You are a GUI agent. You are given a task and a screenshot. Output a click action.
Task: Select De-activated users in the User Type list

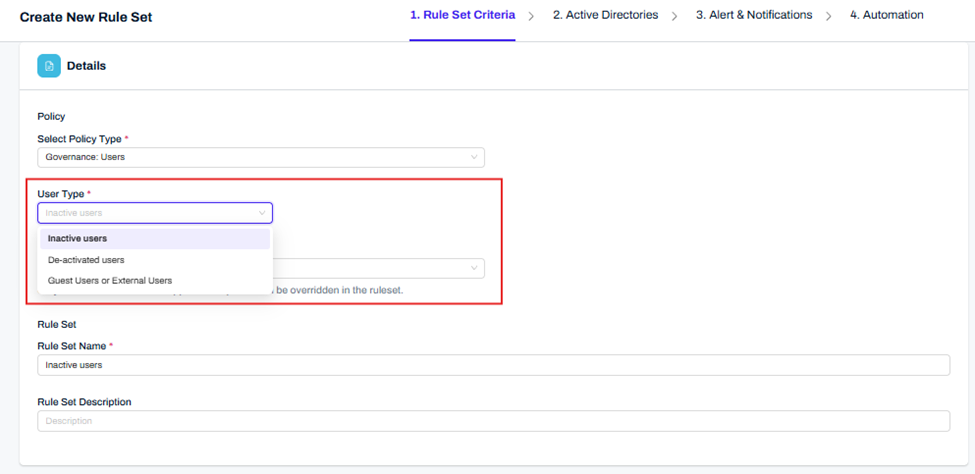(x=154, y=260)
